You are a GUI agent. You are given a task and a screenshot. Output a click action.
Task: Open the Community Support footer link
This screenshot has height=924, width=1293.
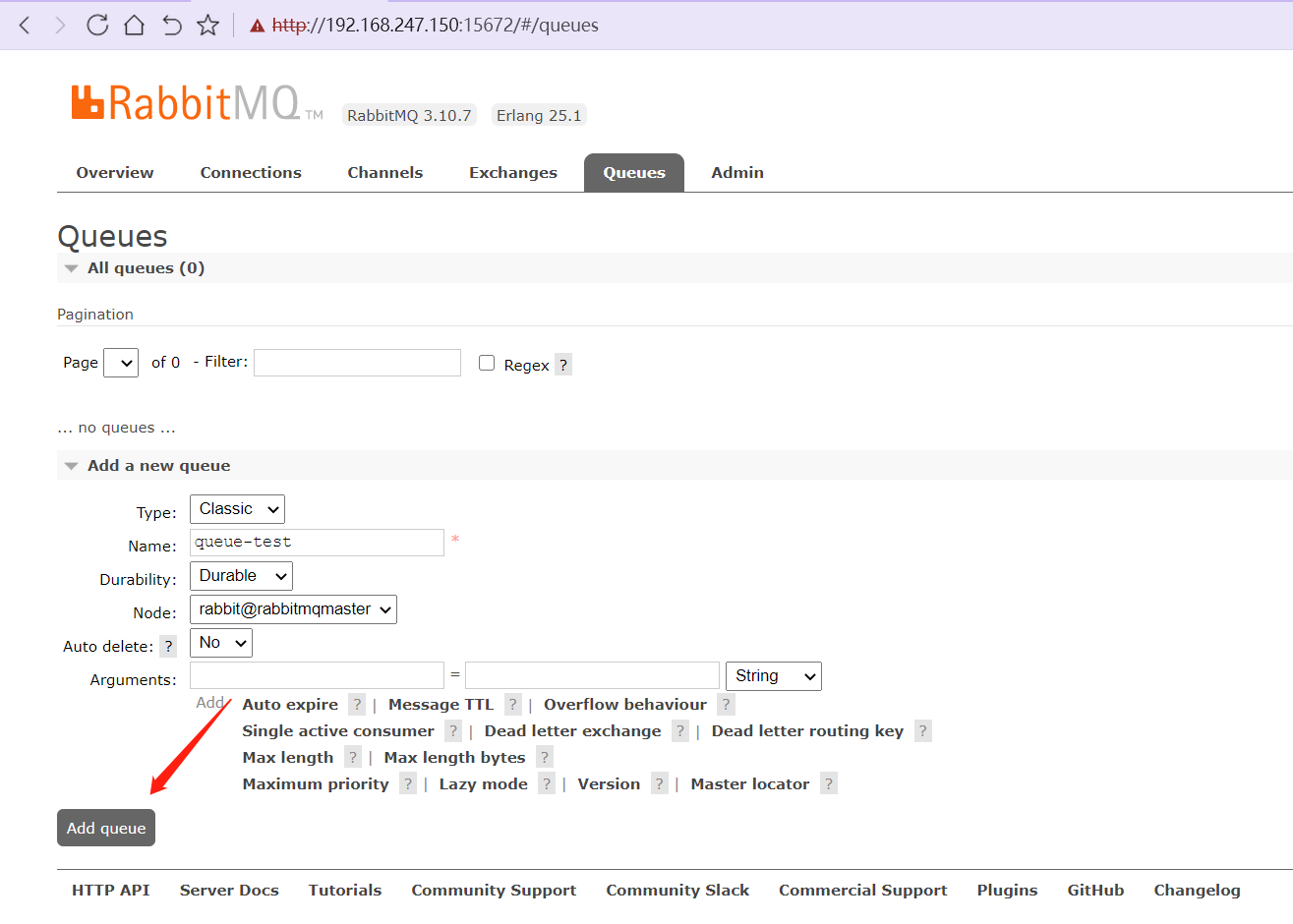coord(494,891)
